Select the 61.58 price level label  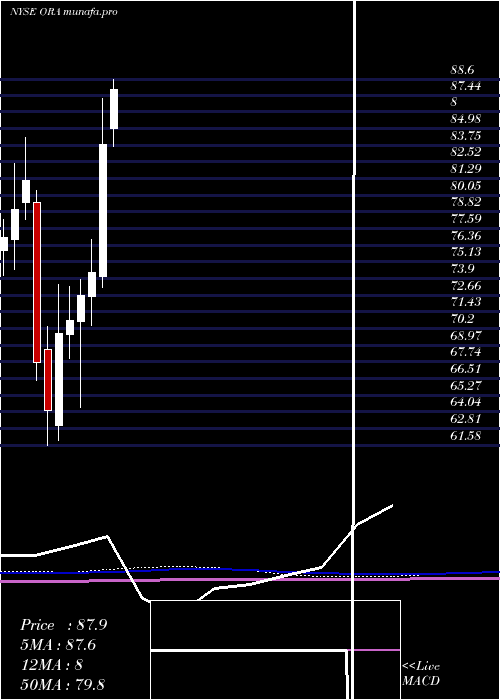click(x=466, y=435)
